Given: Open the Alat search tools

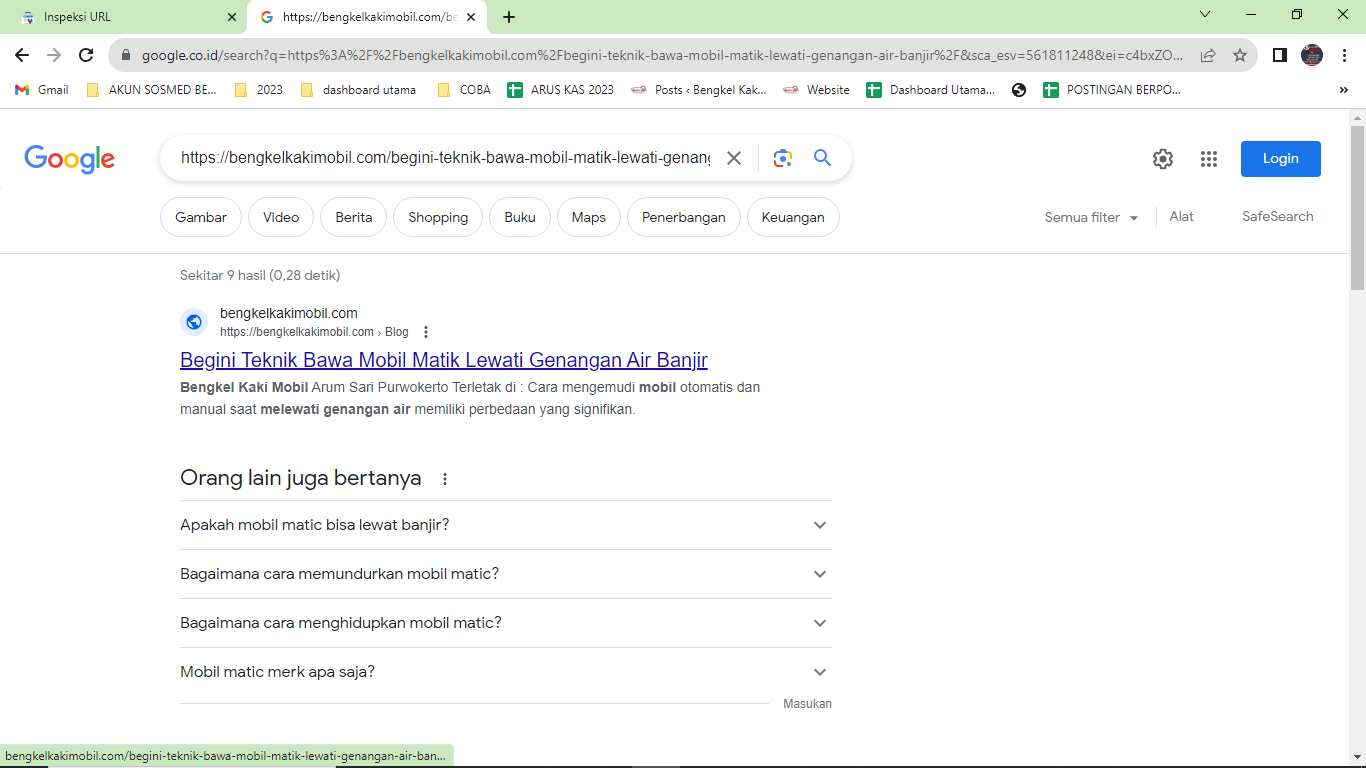Looking at the screenshot, I should (1182, 216).
